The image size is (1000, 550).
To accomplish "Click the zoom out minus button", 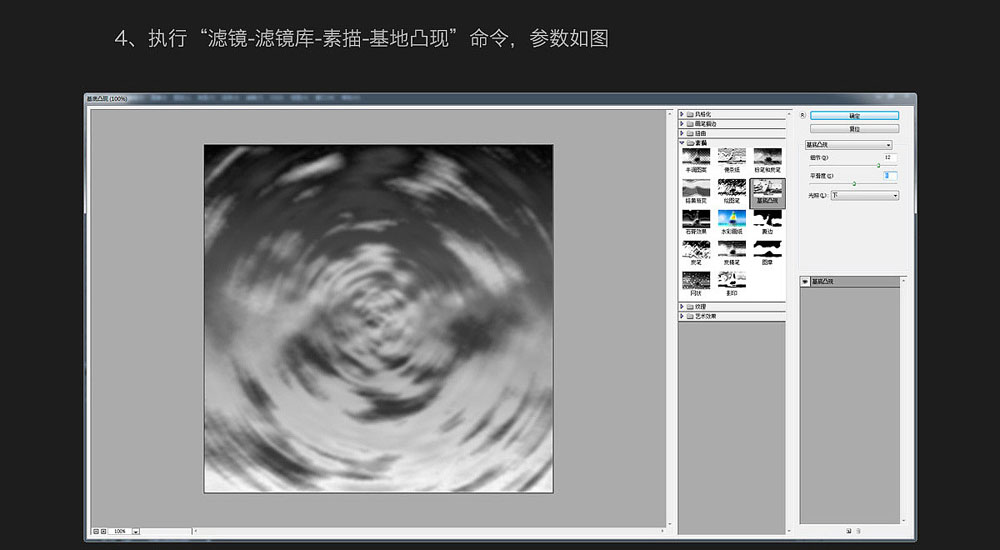I will (x=96, y=531).
